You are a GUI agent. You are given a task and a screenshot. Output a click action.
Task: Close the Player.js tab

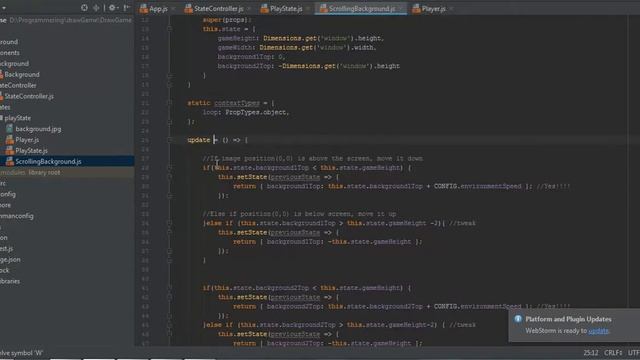click(x=451, y=9)
